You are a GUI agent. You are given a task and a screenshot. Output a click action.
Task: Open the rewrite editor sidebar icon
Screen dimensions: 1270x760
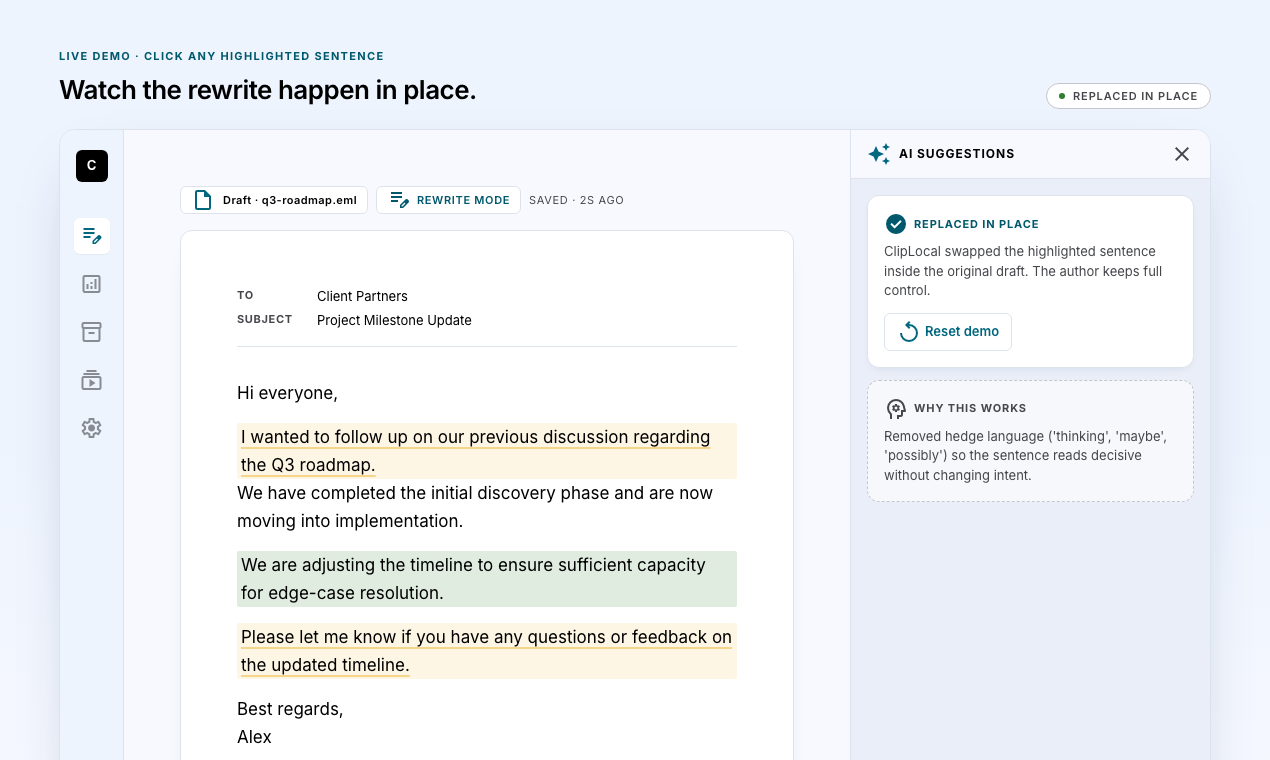click(92, 236)
